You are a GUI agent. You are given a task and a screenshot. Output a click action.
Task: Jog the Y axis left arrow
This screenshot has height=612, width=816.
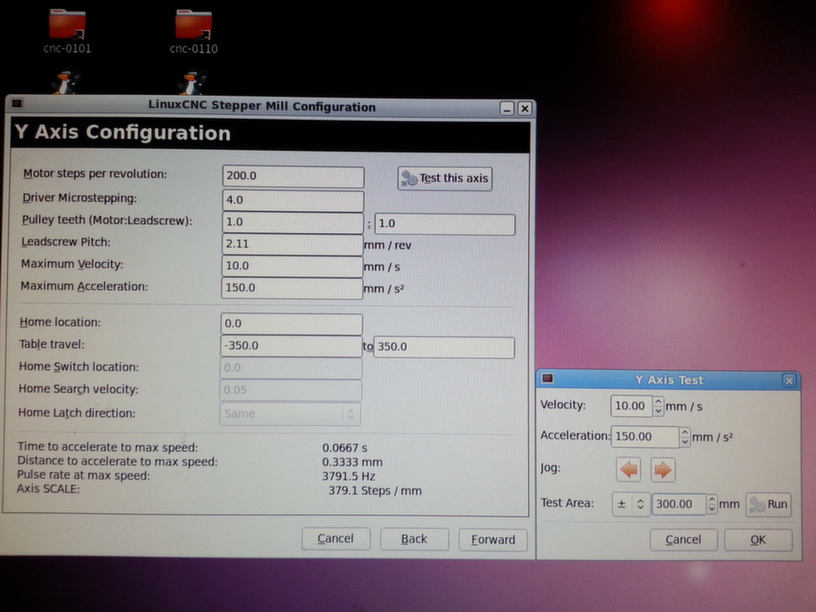point(629,470)
